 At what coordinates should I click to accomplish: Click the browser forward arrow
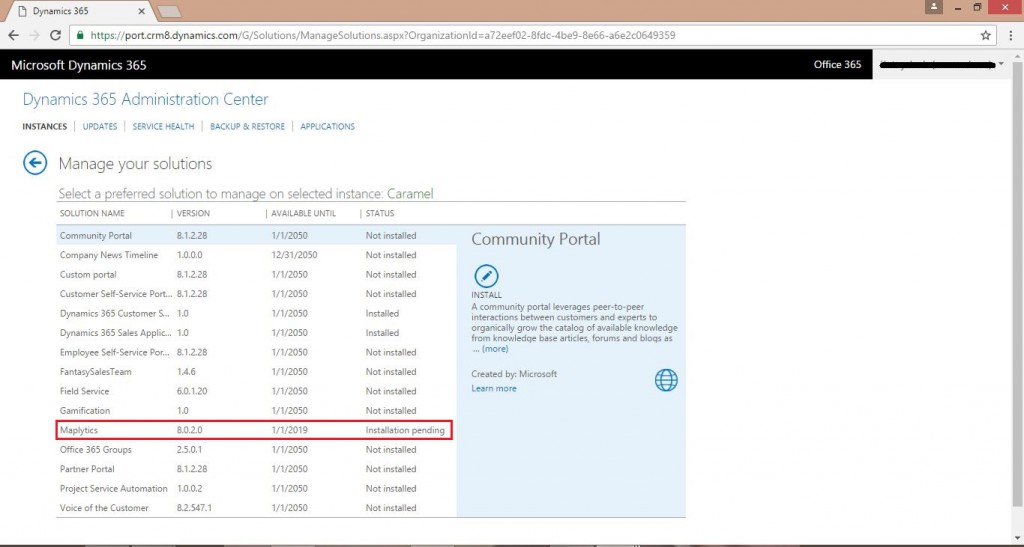(35, 35)
